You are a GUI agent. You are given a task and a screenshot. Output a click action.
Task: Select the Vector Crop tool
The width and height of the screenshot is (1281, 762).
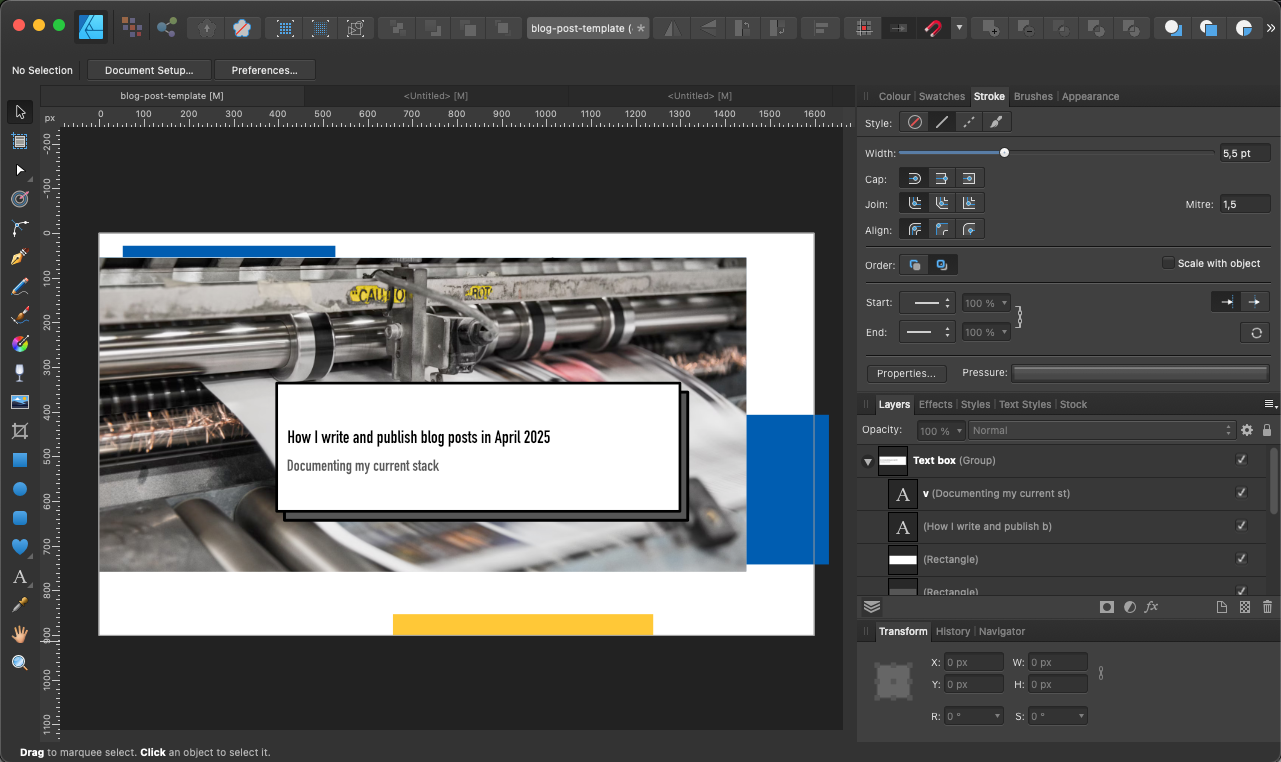[x=19, y=431]
